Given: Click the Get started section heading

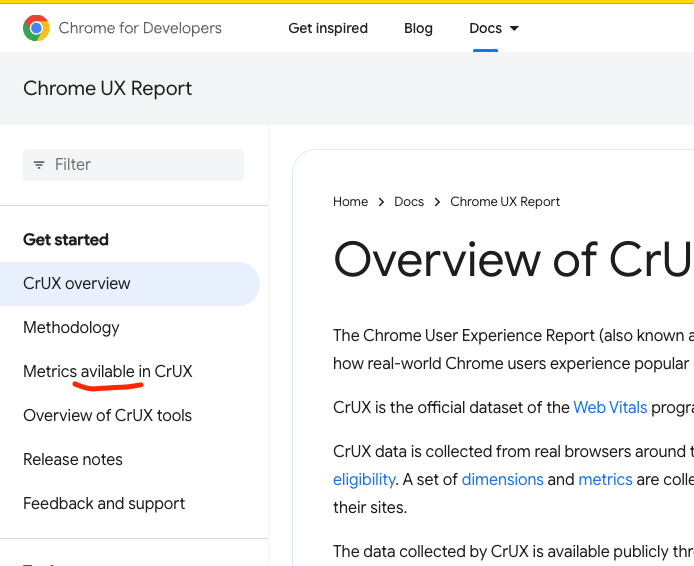Looking at the screenshot, I should [66, 240].
